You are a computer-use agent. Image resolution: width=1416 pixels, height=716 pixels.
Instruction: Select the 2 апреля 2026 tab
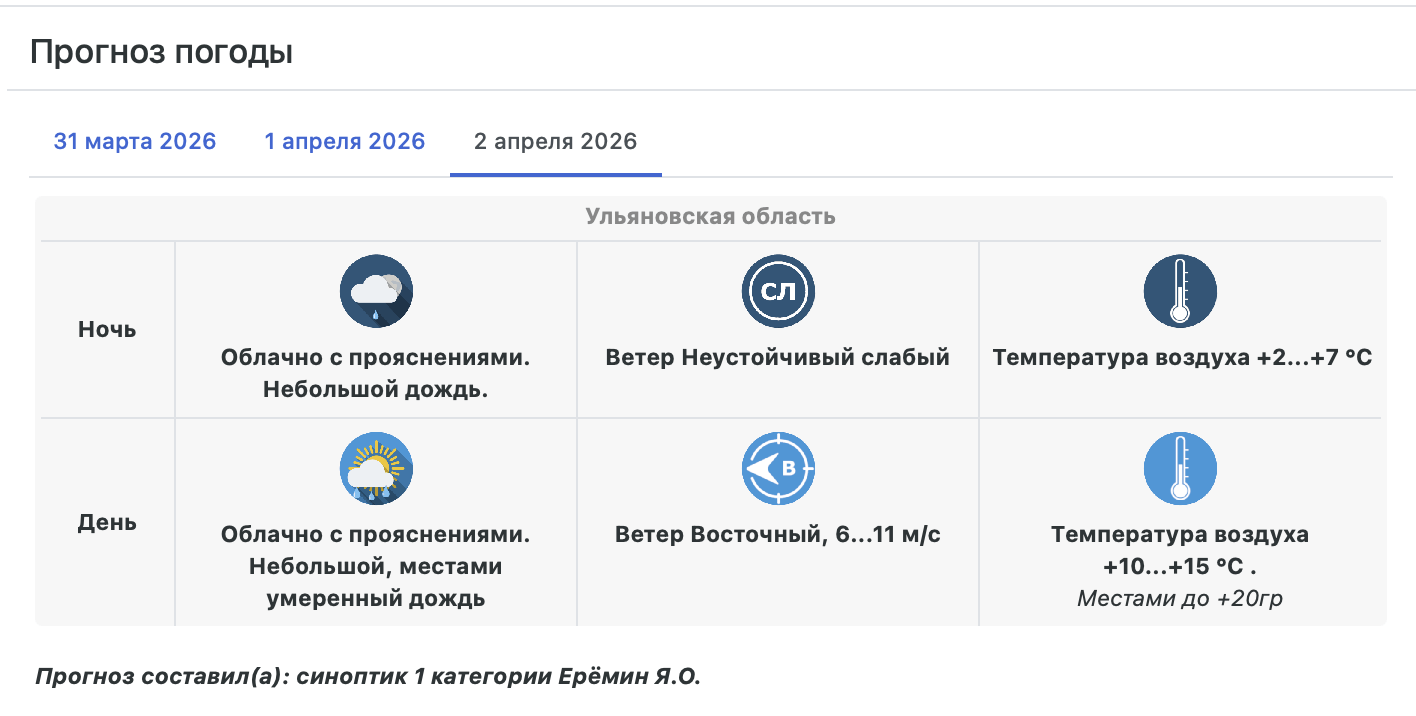555,141
